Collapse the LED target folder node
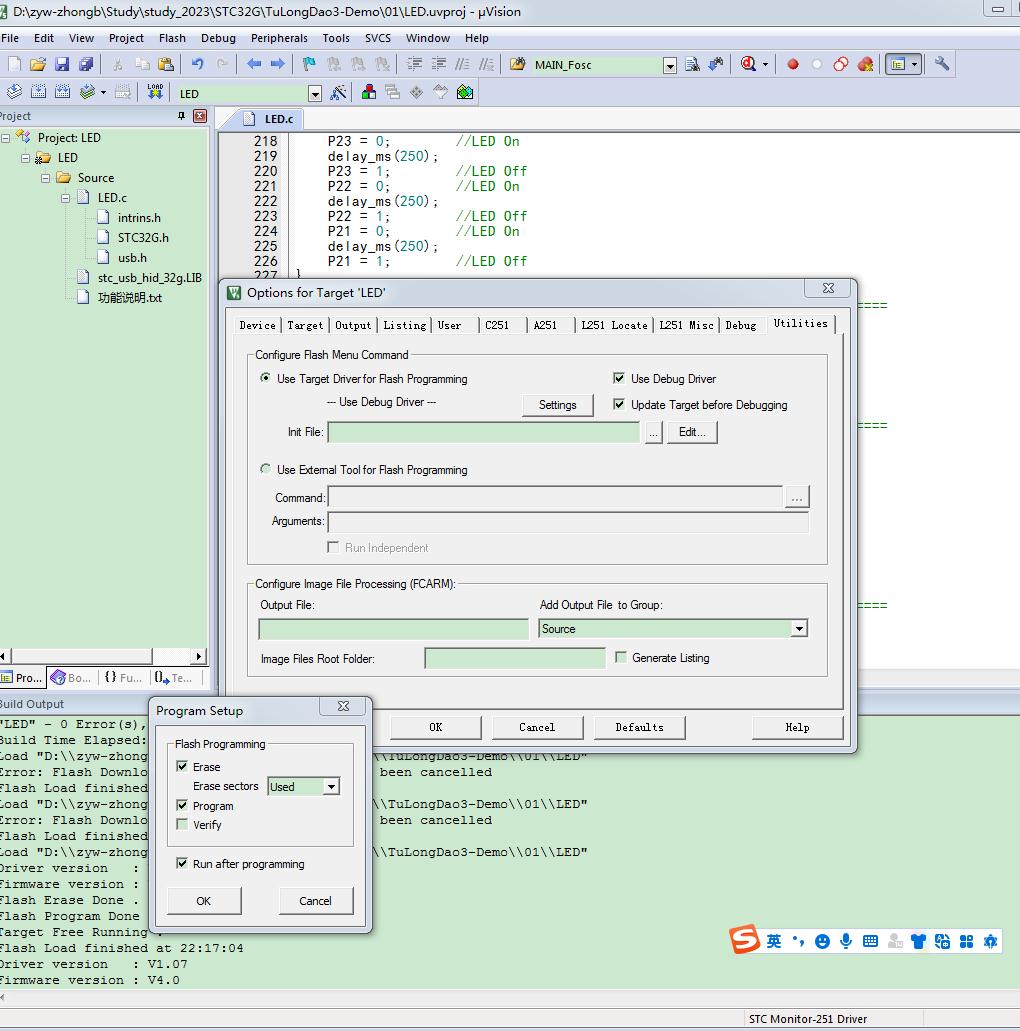The image size is (1020, 1031). coord(25,158)
